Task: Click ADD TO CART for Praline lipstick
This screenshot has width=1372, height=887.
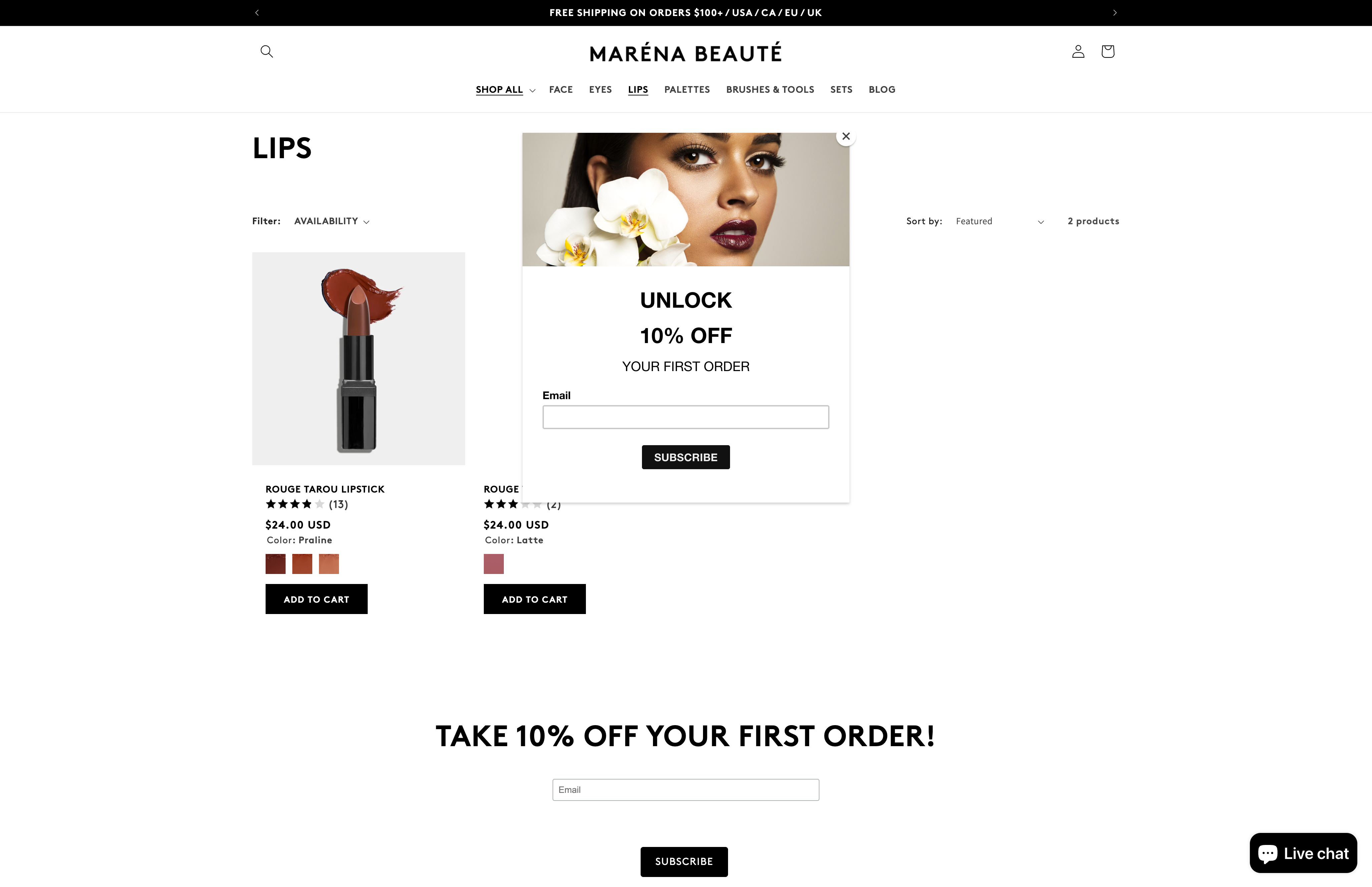Action: pos(316,599)
